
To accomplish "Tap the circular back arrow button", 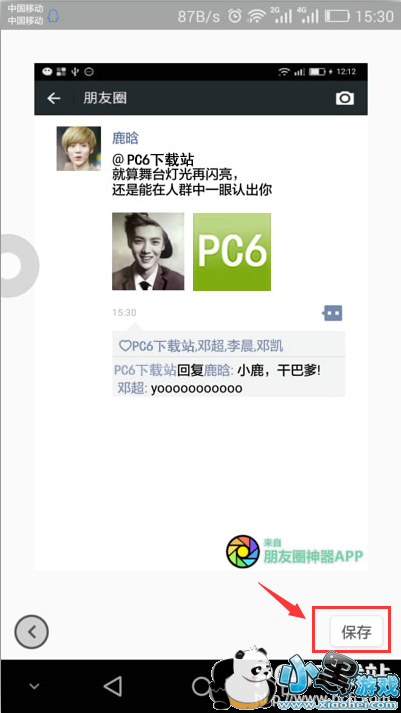I will (x=31, y=631).
